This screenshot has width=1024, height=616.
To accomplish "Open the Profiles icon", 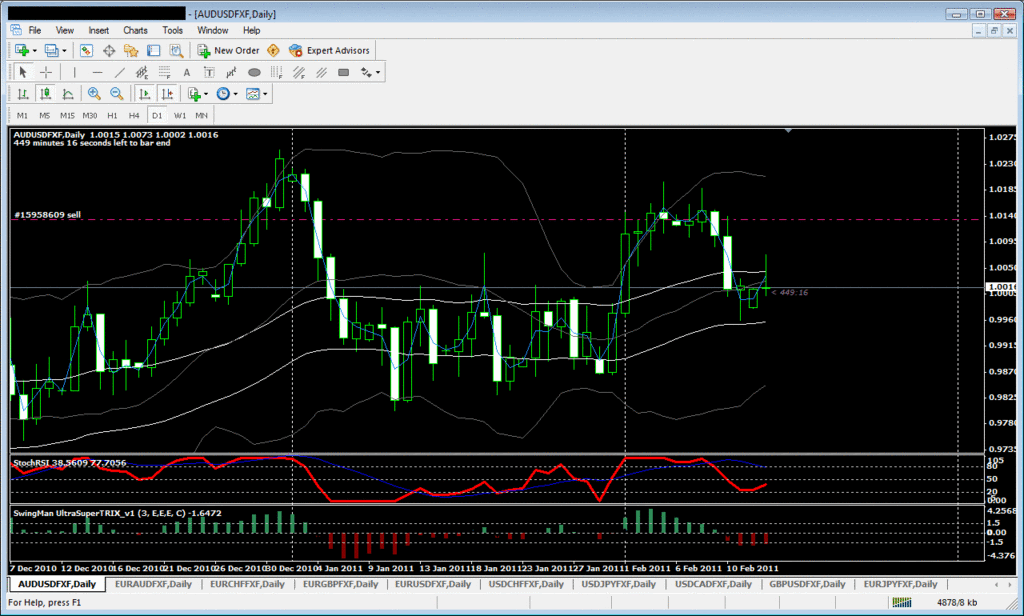I will (x=51, y=50).
